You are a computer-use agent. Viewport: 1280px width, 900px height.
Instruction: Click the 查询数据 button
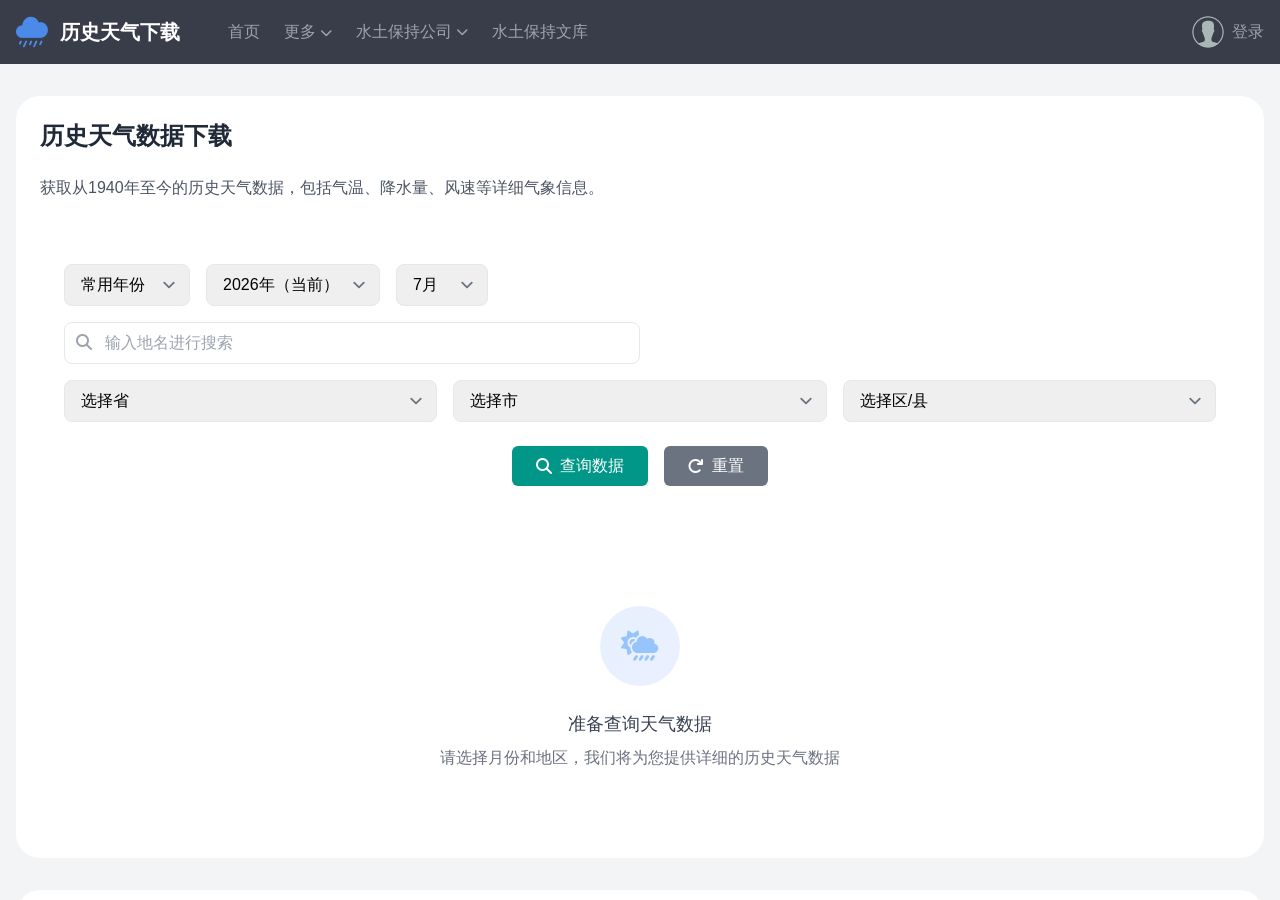click(x=580, y=466)
